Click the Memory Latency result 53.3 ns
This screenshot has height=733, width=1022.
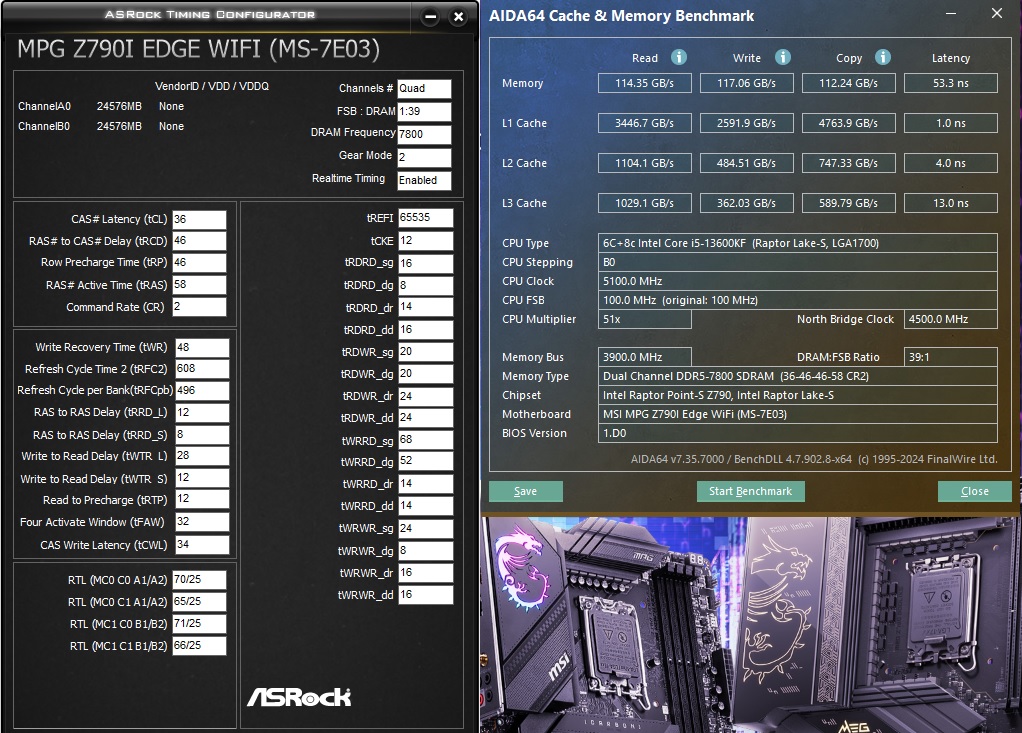[951, 83]
